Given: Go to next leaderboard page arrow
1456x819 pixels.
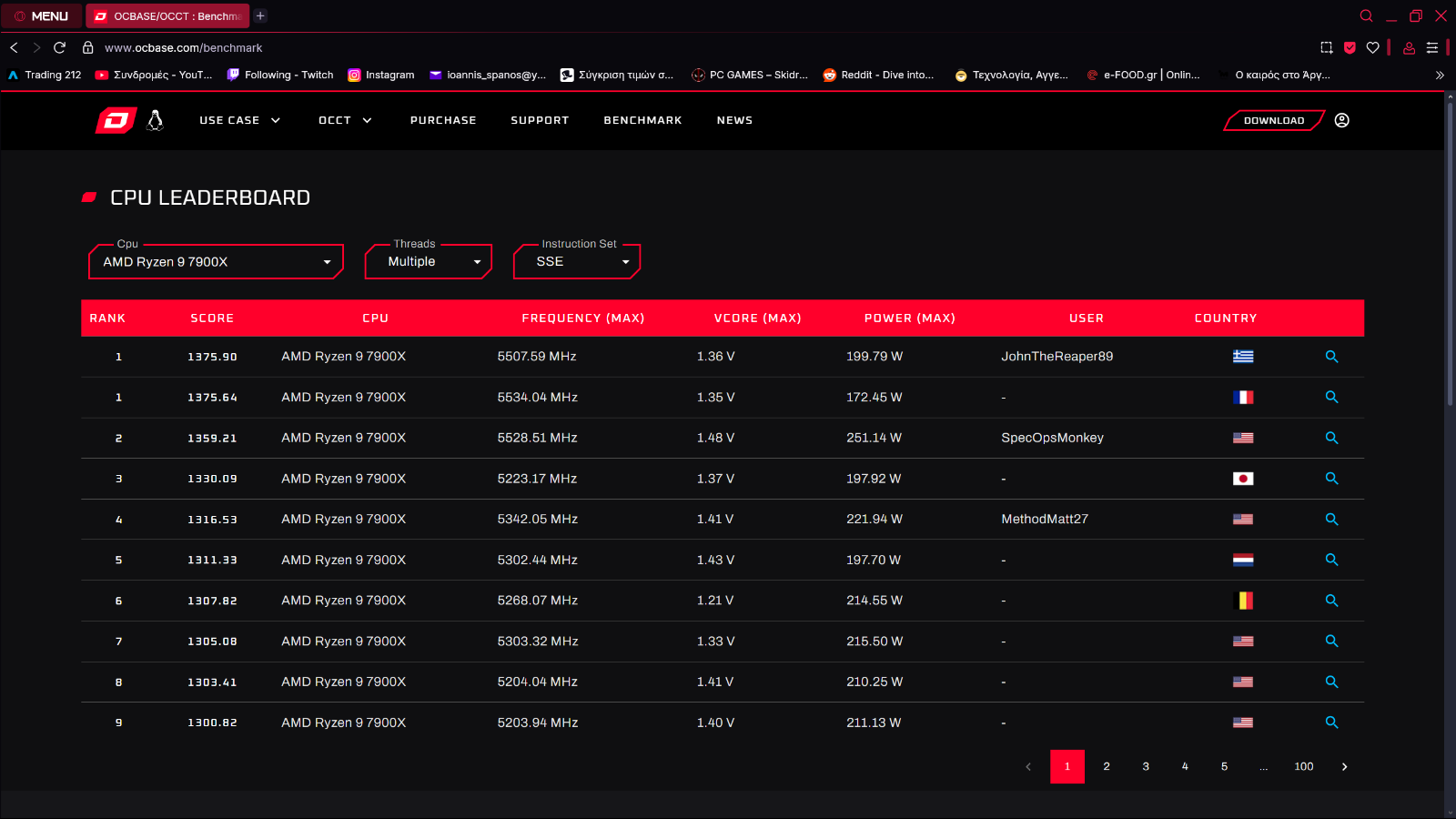Looking at the screenshot, I should (1344, 766).
